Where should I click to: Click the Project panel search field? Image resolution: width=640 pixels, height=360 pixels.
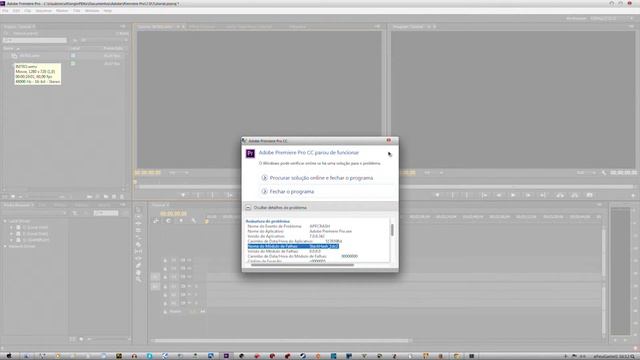tap(35, 40)
